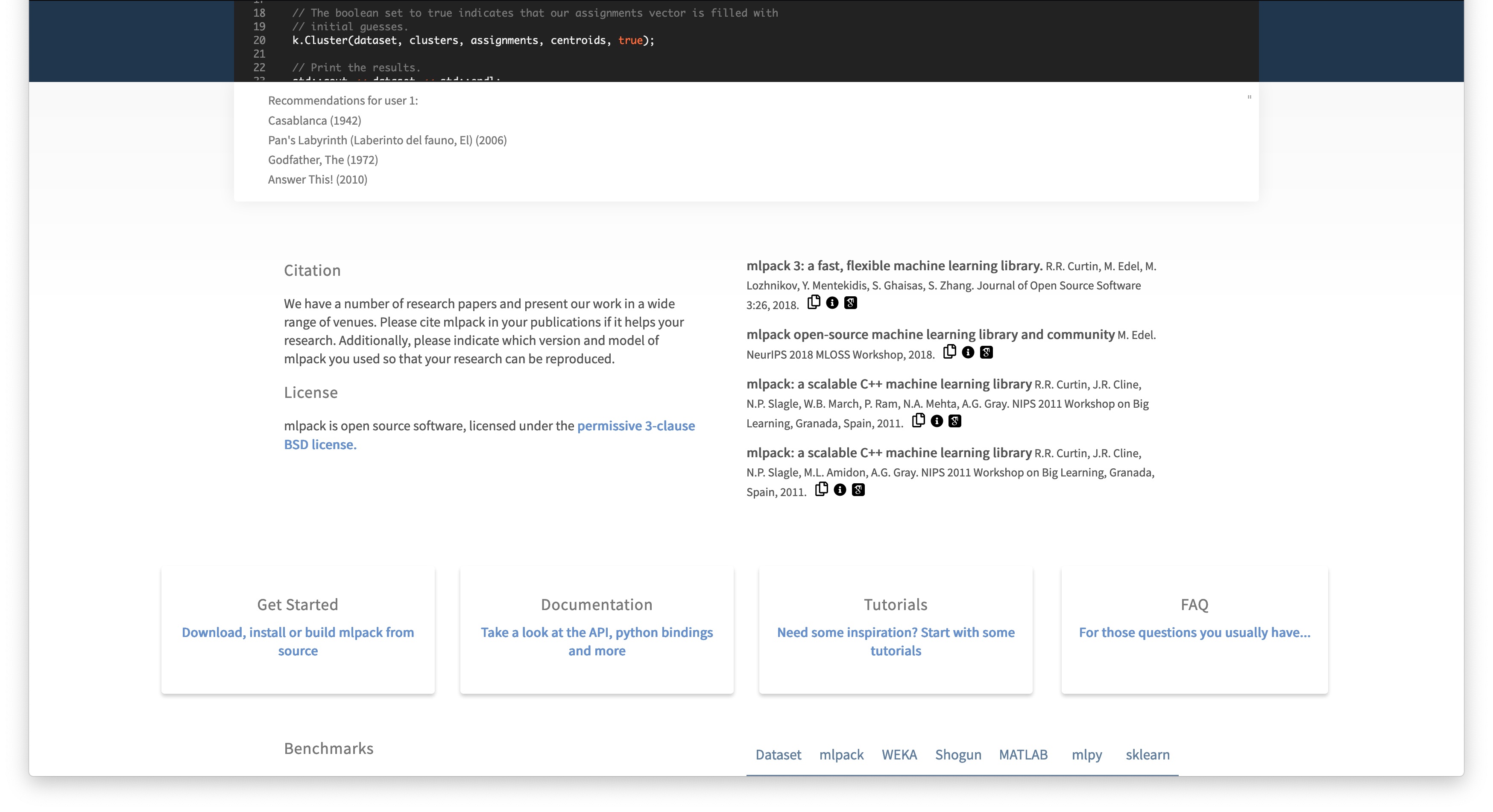Click the k.Cluster(dataset, clusters...) code line

coord(473,40)
